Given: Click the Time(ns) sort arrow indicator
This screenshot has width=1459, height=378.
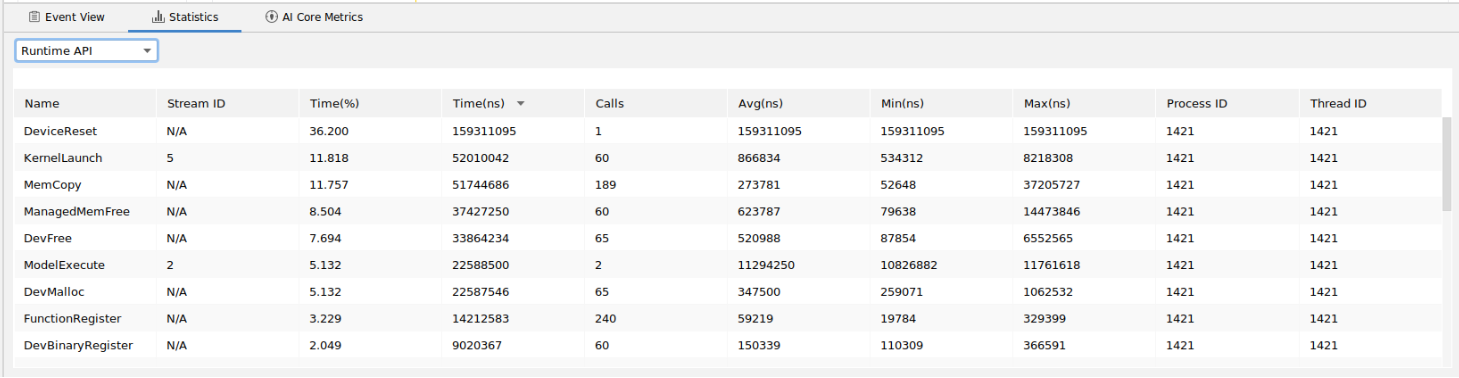Looking at the screenshot, I should (520, 103).
